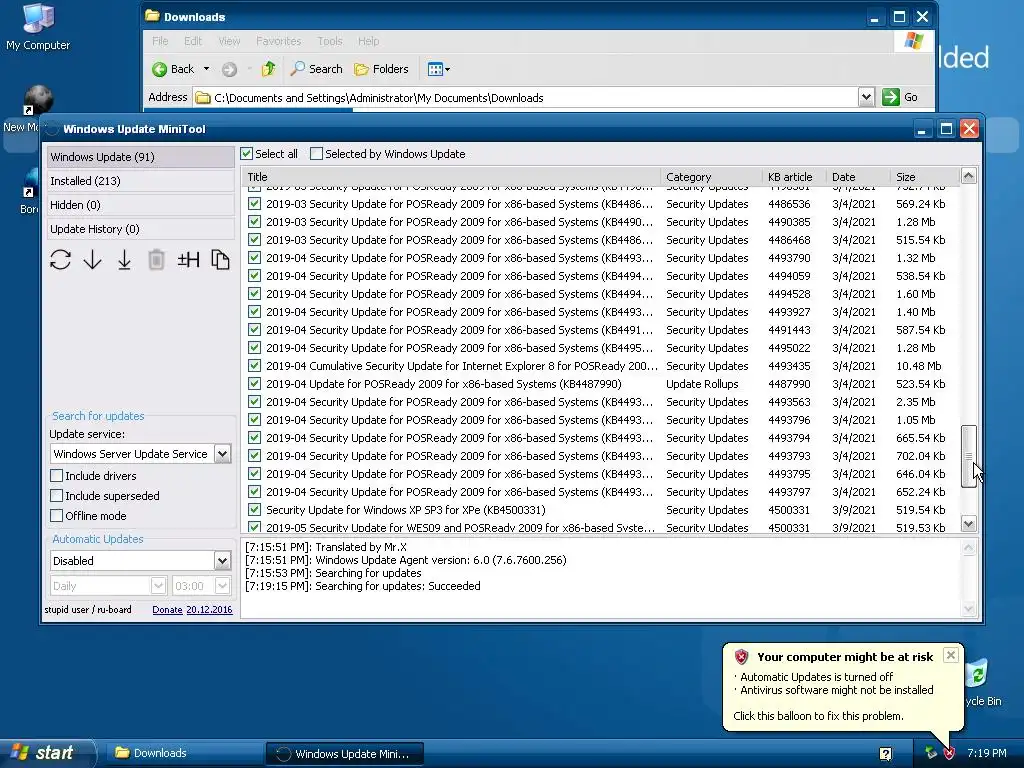
Task: Click the update list scrollbar thumb
Action: [x=968, y=456]
